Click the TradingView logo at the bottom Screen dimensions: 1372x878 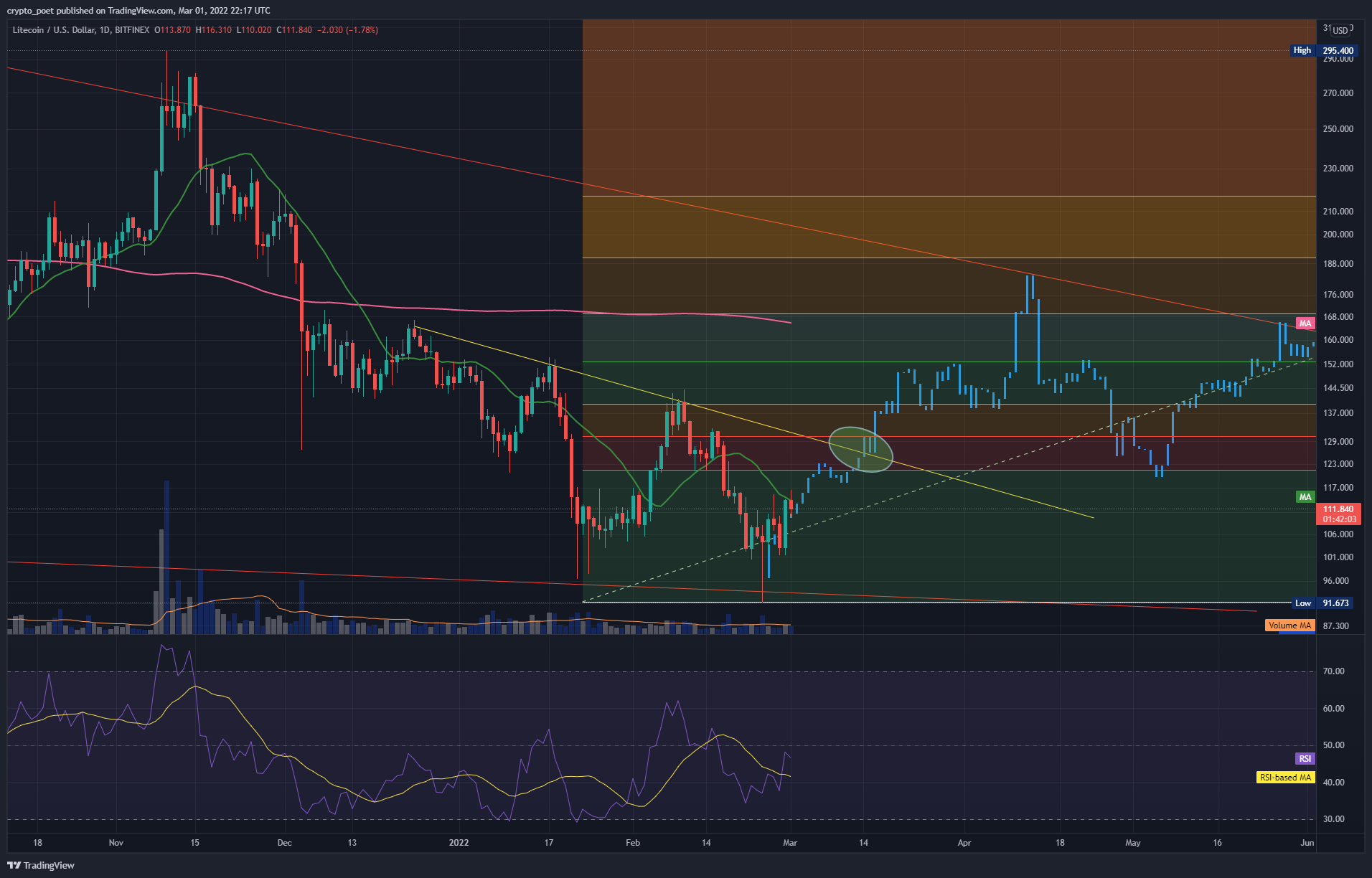click(x=41, y=865)
